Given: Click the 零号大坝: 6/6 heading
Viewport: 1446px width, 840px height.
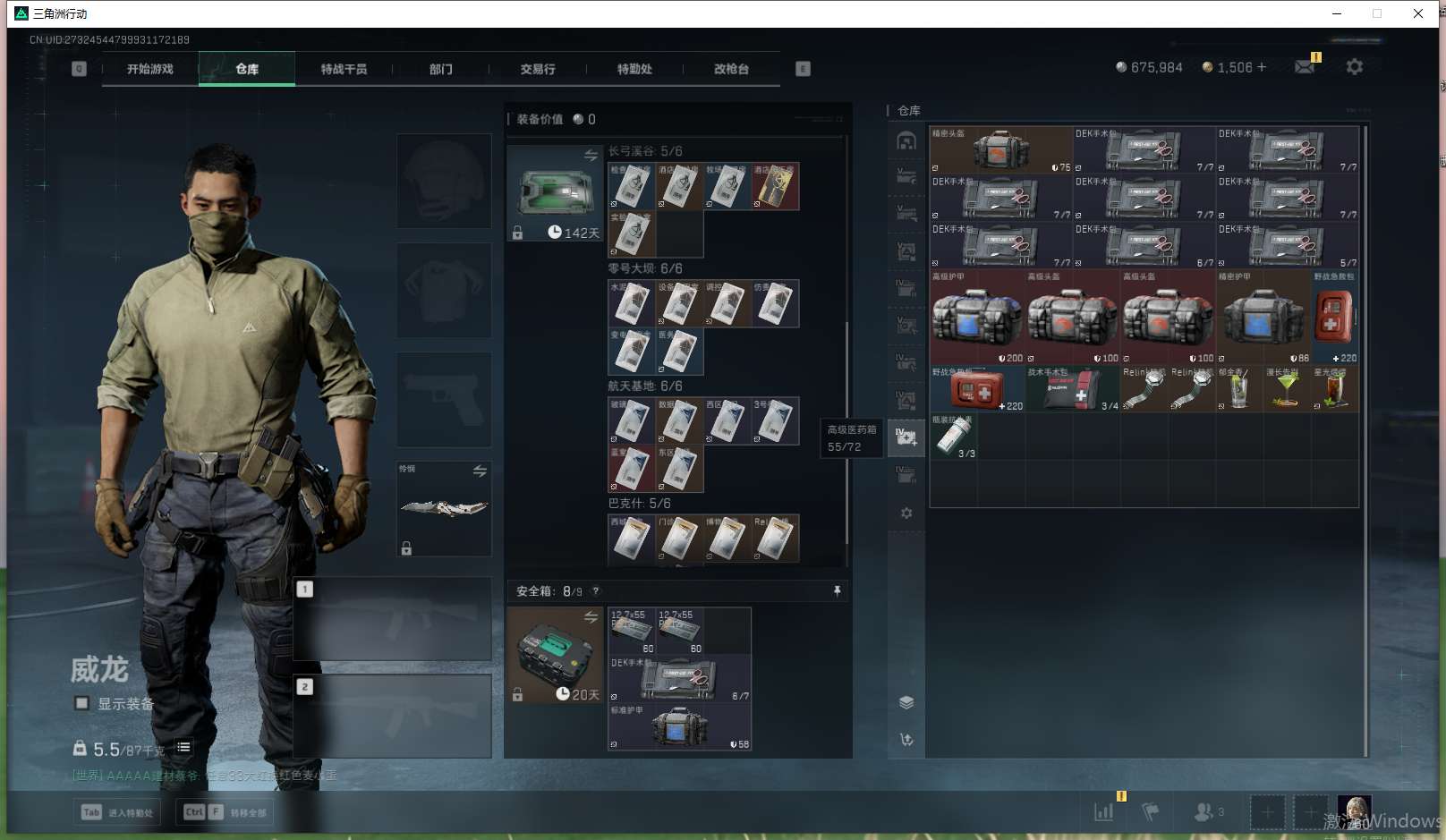Looking at the screenshot, I should 645,268.
